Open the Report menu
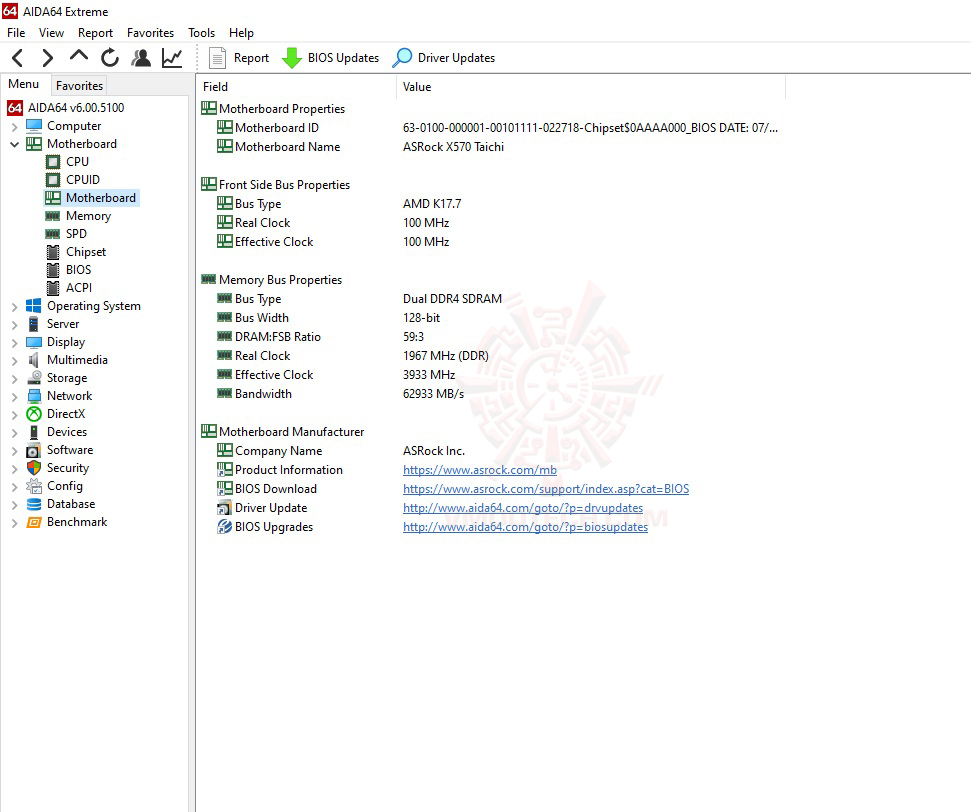Screen dimensions: 971x812 tap(95, 33)
